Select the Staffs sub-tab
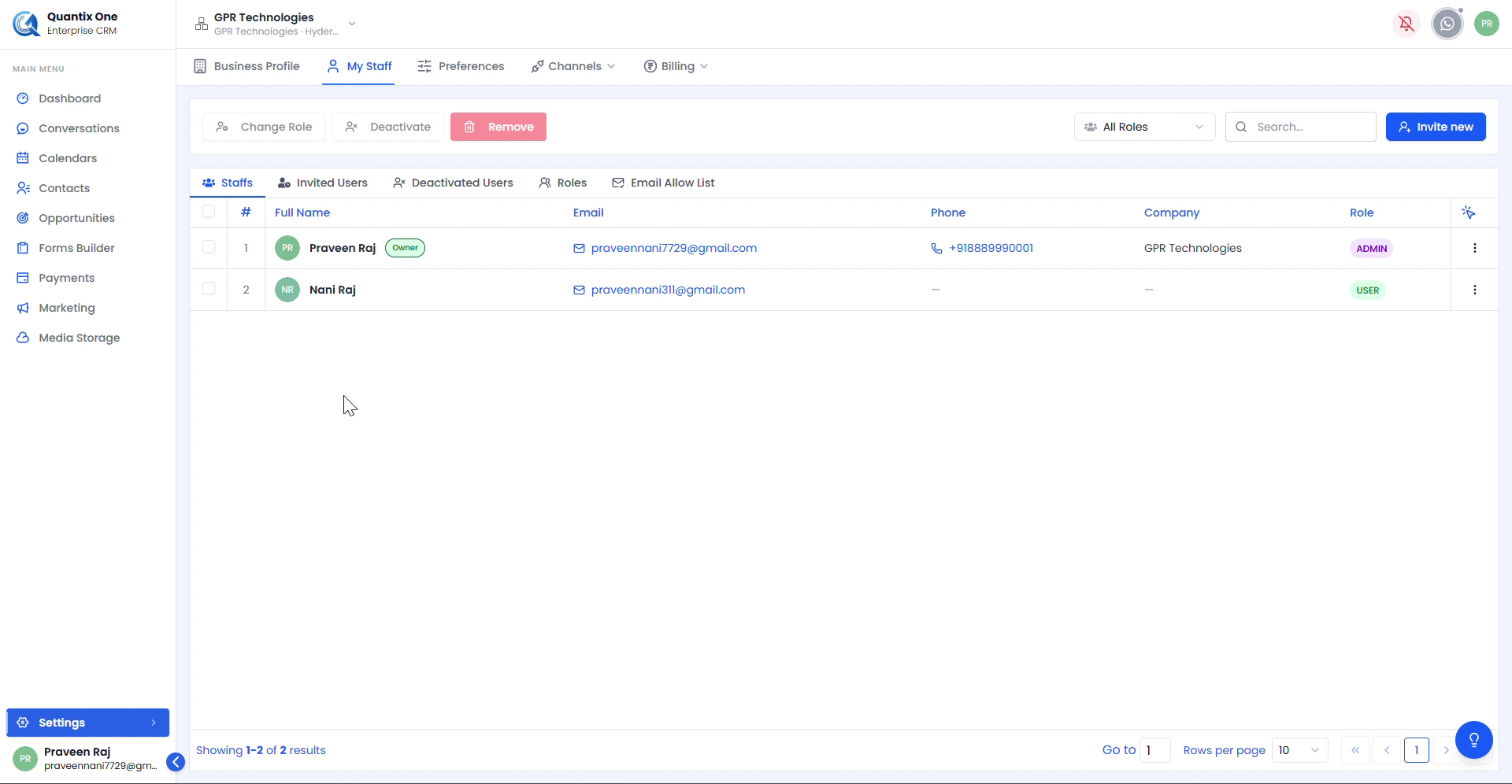The height and width of the screenshot is (784, 1512). [x=228, y=183]
